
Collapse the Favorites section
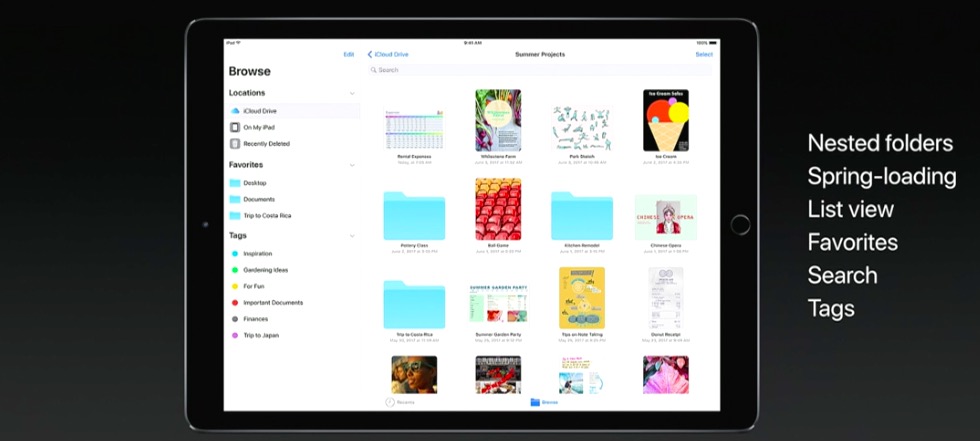click(x=352, y=165)
